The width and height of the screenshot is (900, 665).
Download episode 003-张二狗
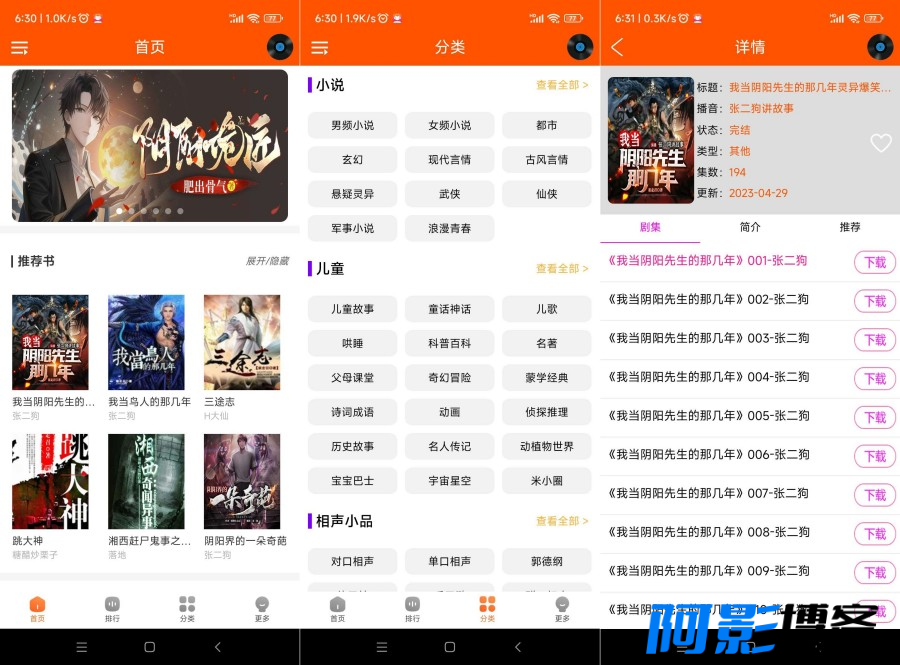(875, 340)
